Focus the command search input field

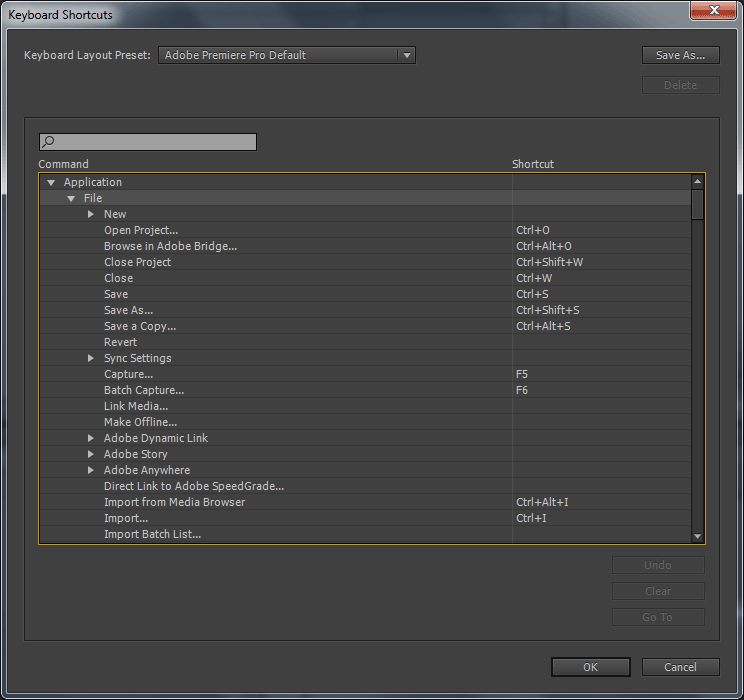pyautogui.click(x=148, y=142)
